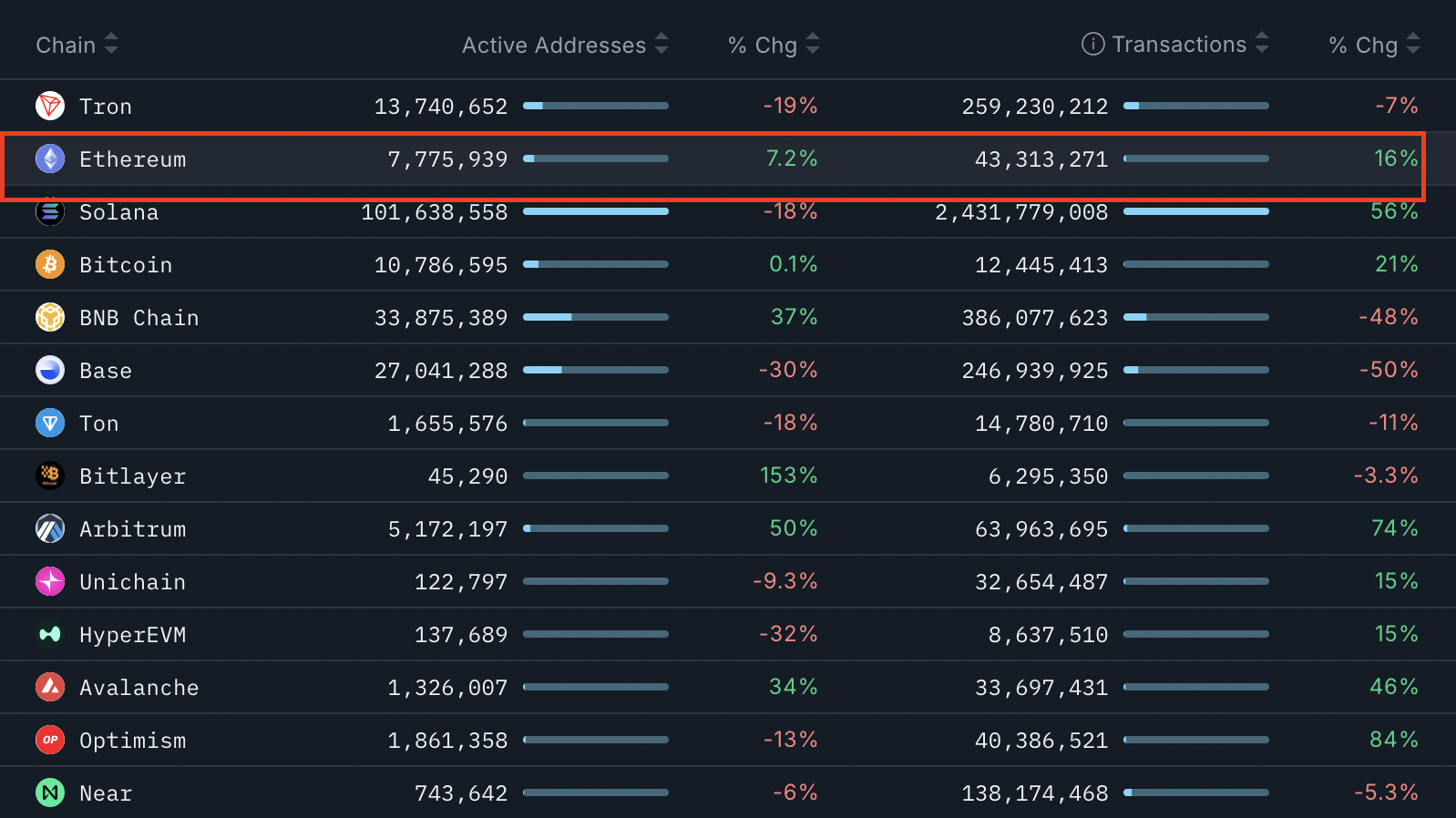
Task: Click the Ethereum diamond logo icon
Action: tap(50, 159)
